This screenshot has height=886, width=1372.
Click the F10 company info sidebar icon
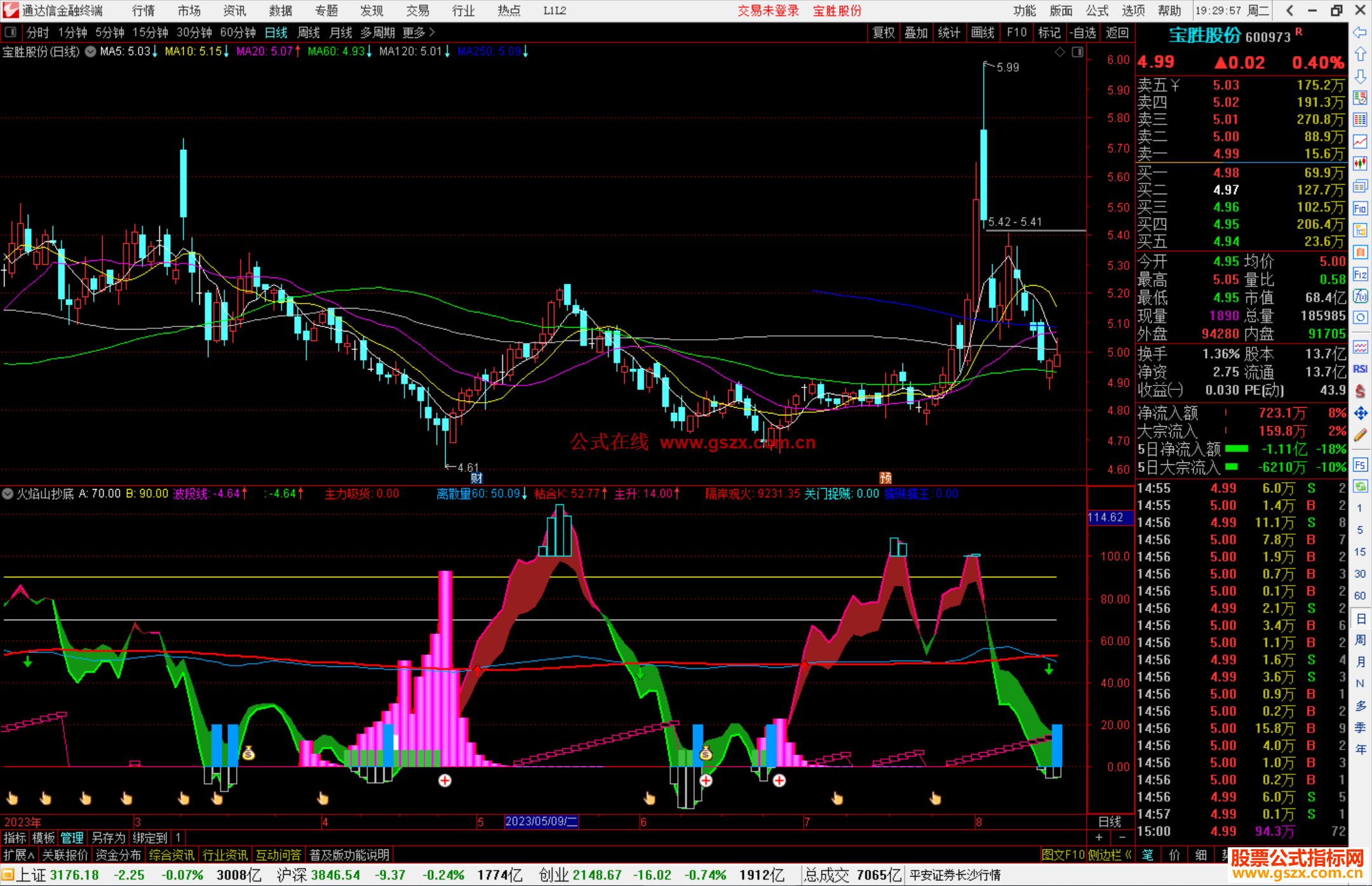(x=1360, y=208)
